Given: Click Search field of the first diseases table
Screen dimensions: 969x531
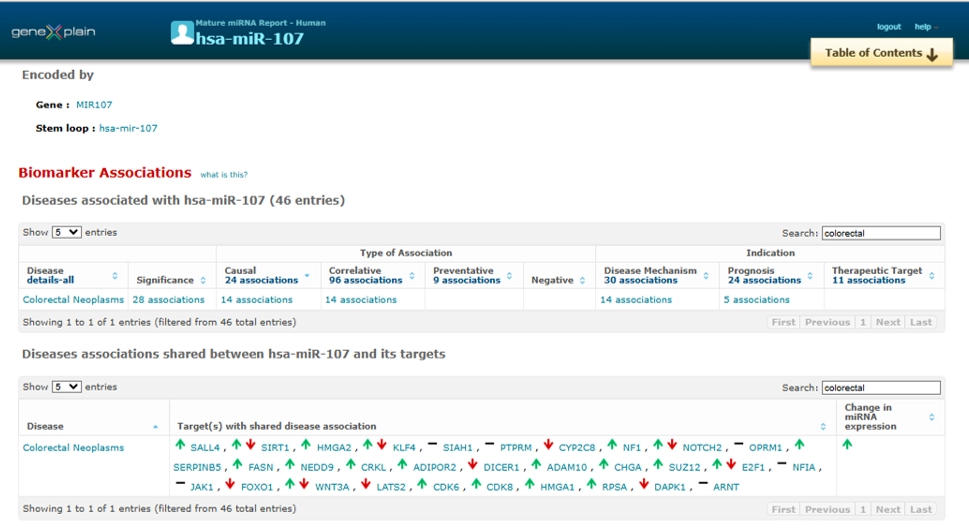Looking at the screenshot, I should tap(880, 233).
